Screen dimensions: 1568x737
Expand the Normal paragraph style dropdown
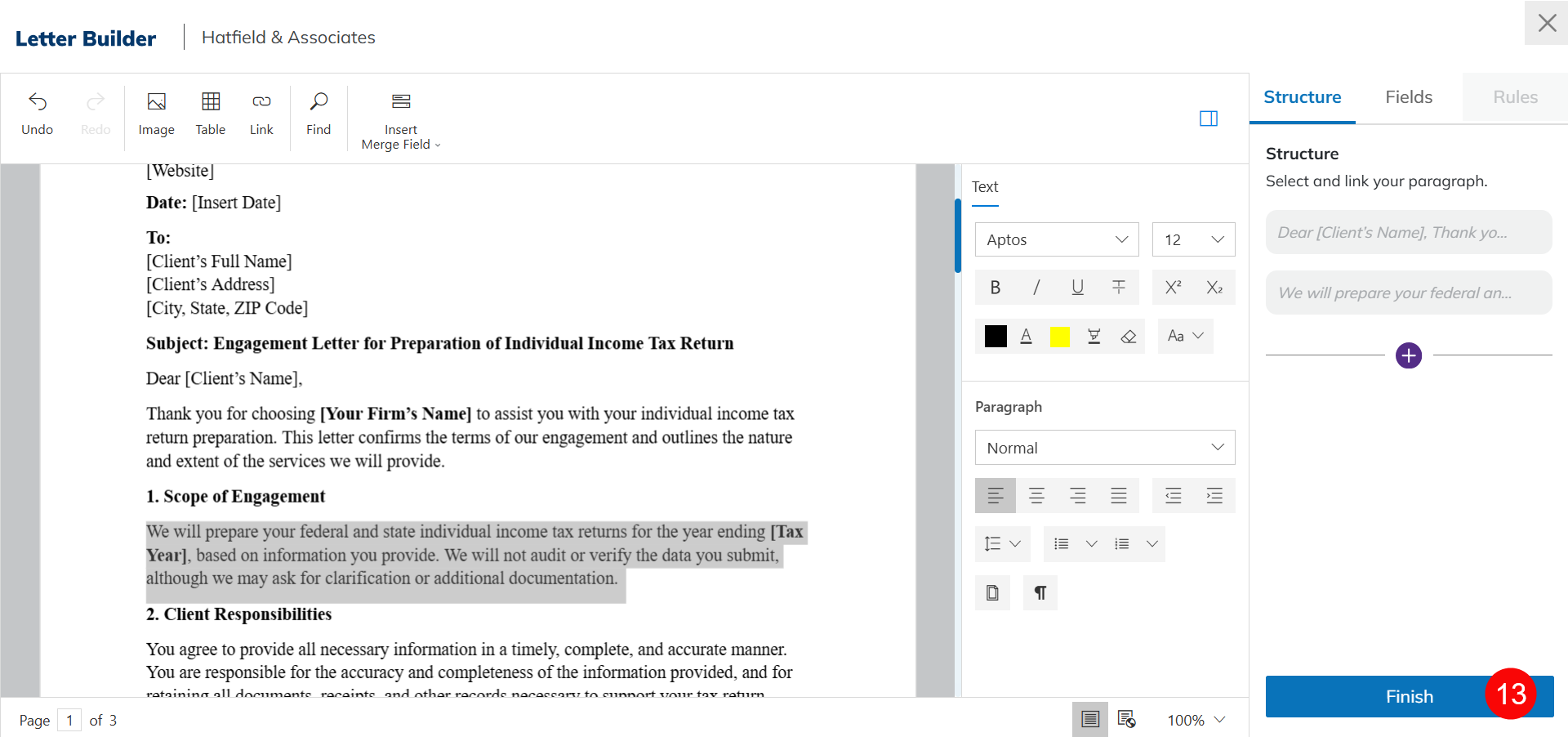[x=1104, y=448]
